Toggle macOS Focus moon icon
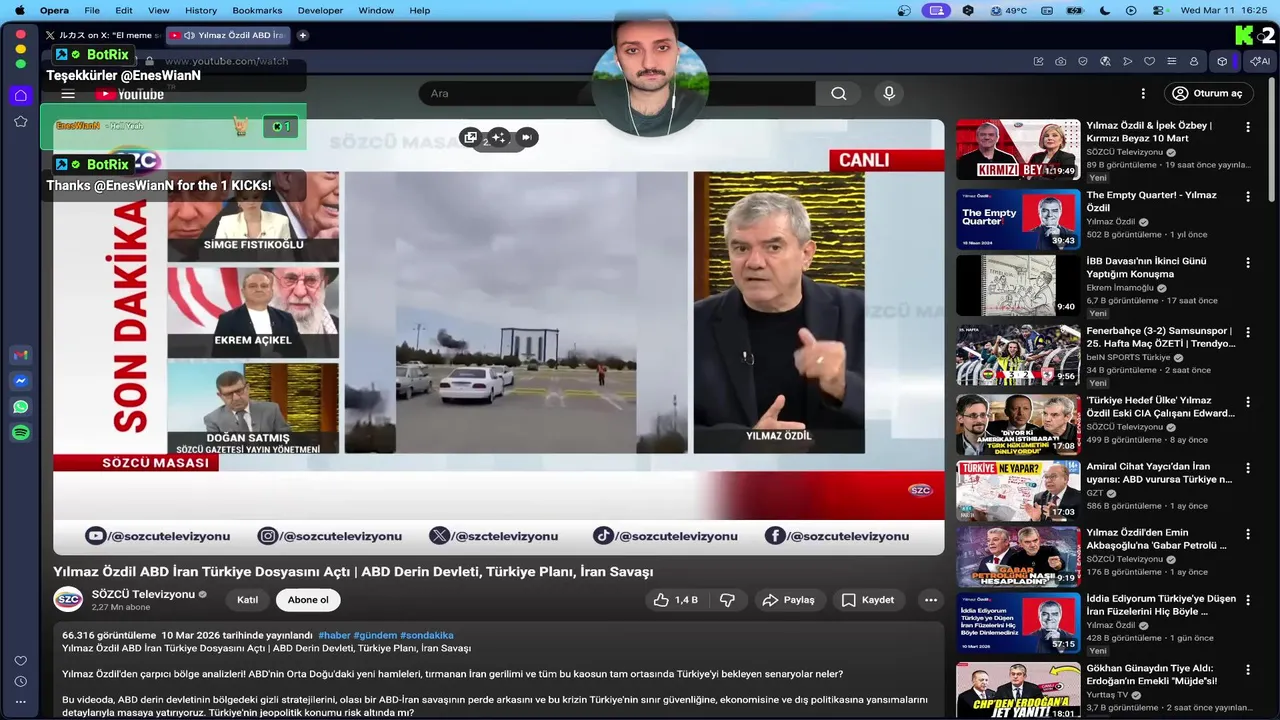This screenshot has width=1280, height=720. [1105, 10]
